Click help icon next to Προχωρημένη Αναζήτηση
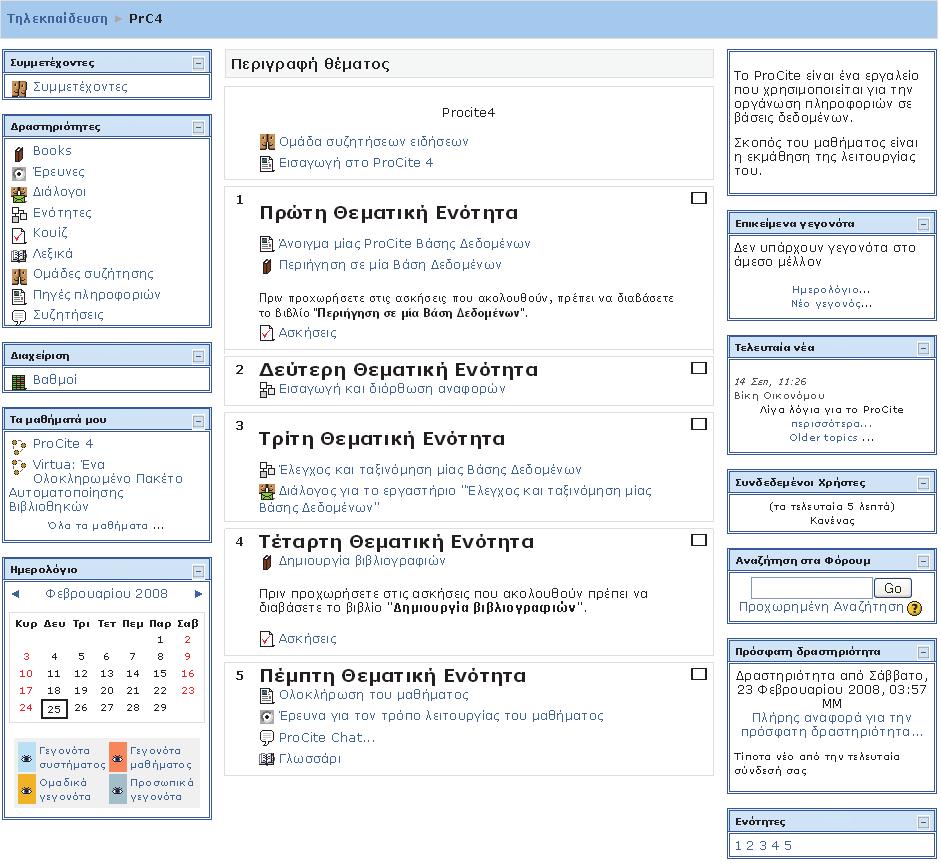The image size is (941, 863). click(914, 609)
